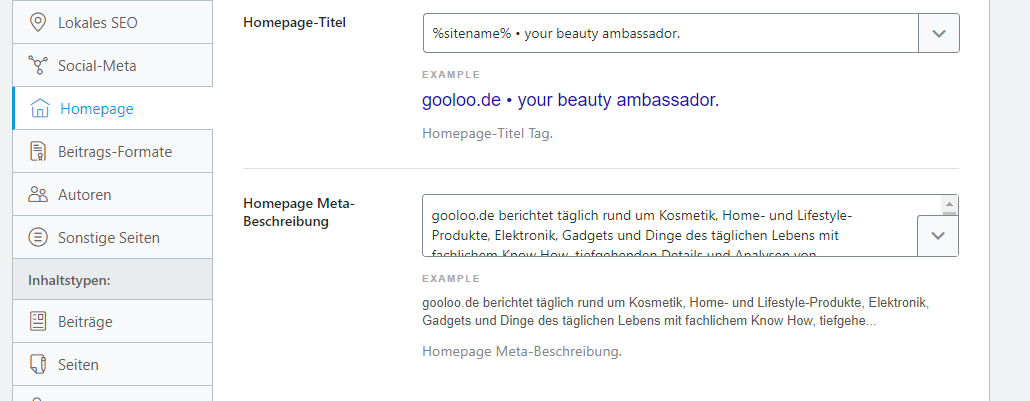This screenshot has width=1030, height=401.
Task: Click the Inhaltstypen section header
Action: (70, 280)
